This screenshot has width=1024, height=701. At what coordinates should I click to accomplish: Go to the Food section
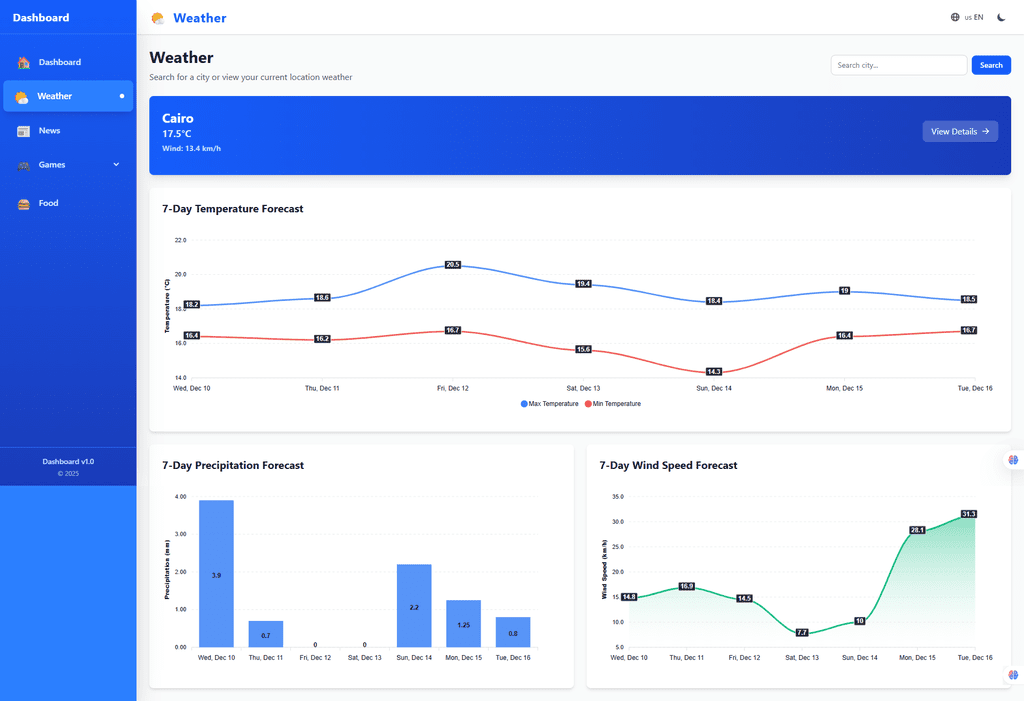(x=49, y=204)
